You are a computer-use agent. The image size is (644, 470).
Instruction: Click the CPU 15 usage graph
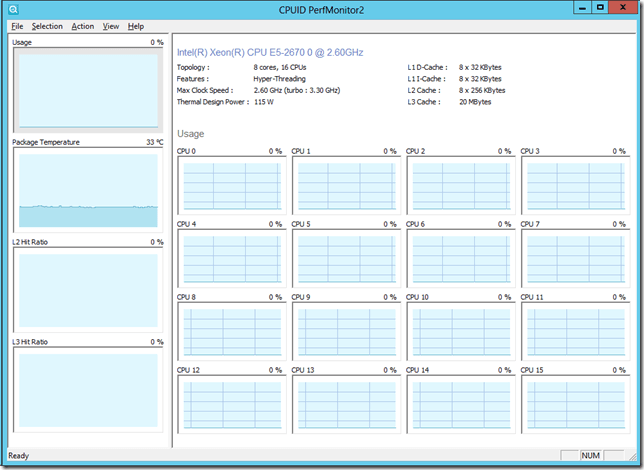pyautogui.click(x=575, y=404)
